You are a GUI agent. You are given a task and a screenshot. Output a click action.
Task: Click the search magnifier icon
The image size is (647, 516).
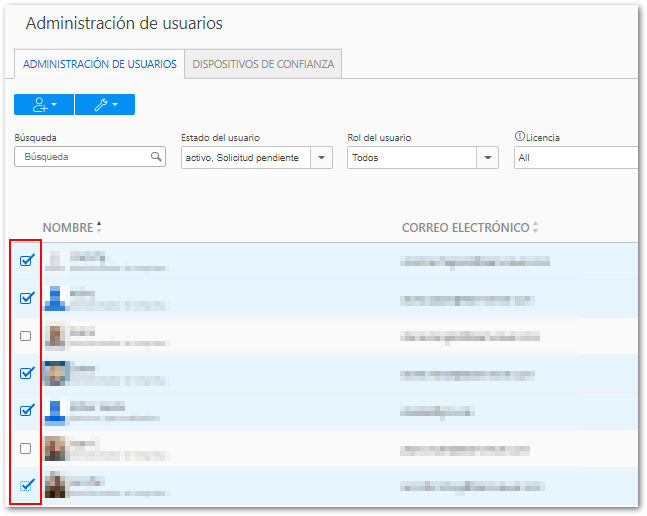click(x=156, y=157)
